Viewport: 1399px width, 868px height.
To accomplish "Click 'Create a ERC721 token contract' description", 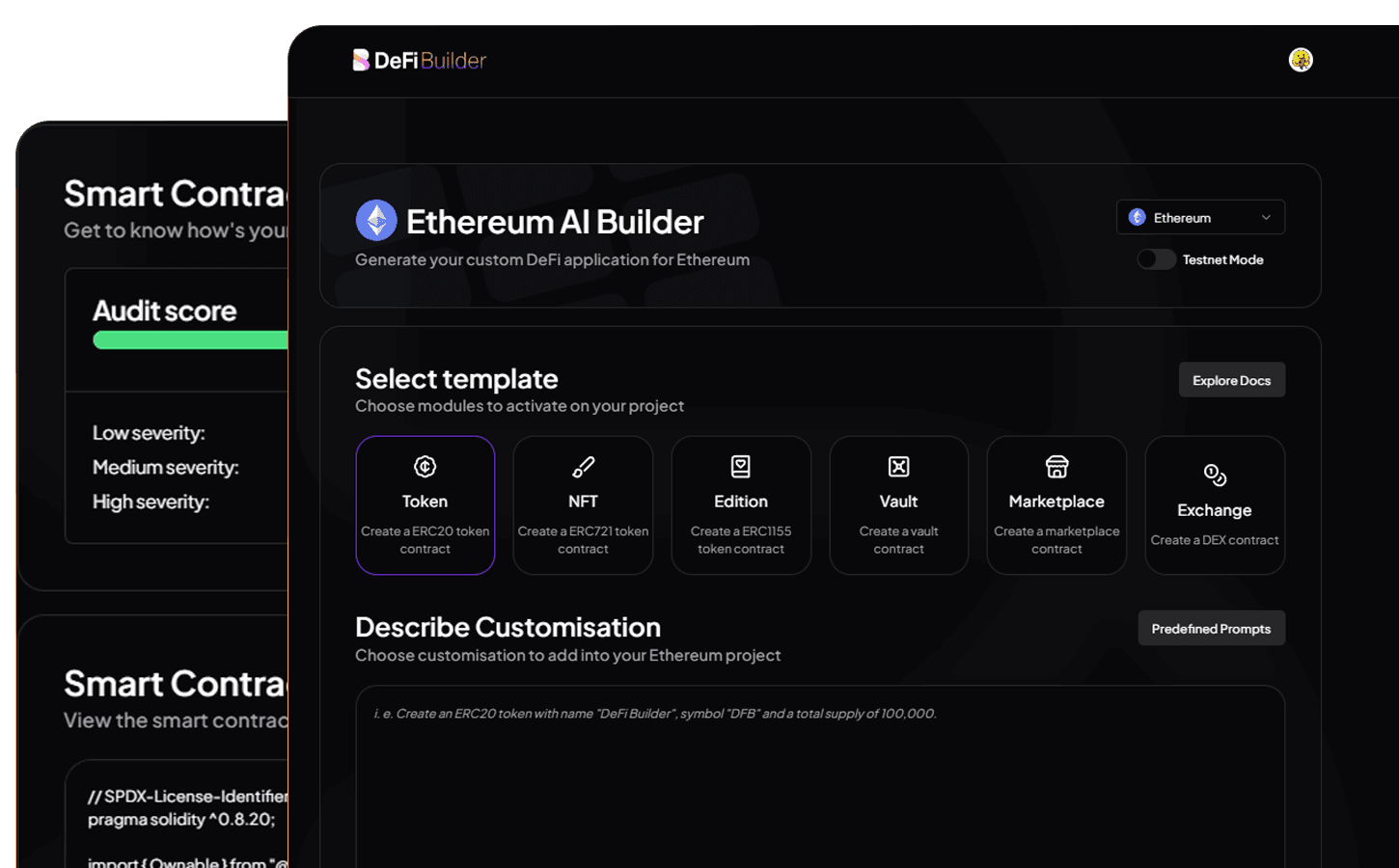I will (583, 540).
